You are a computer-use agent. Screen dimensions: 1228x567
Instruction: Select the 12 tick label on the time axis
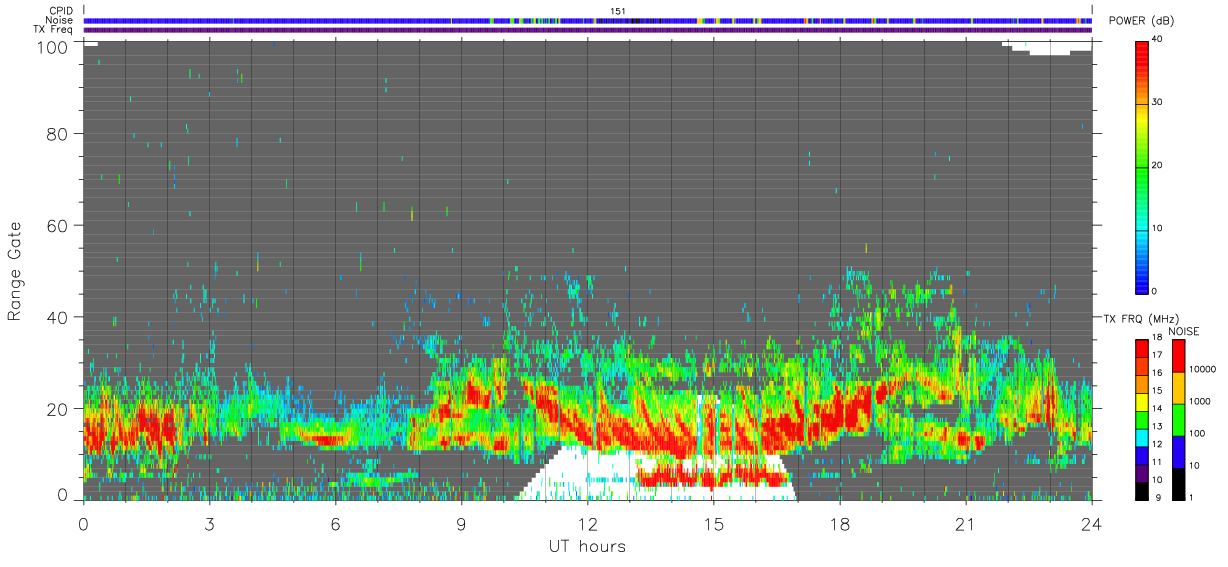click(588, 524)
